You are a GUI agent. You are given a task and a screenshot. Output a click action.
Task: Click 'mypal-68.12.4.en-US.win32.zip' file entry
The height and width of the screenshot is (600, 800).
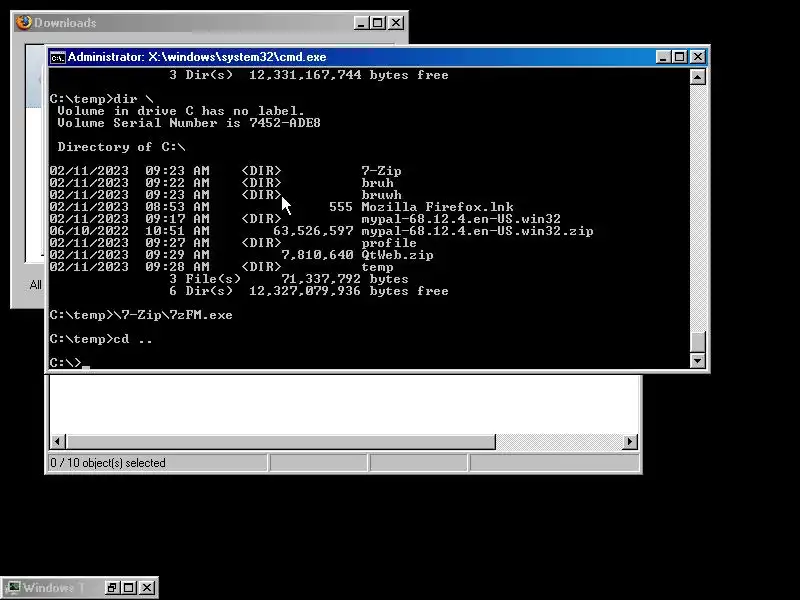coord(477,231)
